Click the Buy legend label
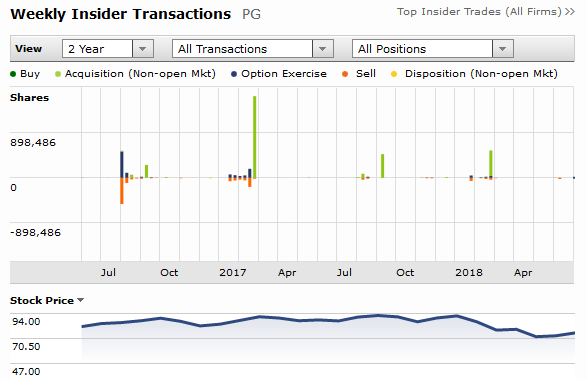The image size is (587, 381). pos(30,74)
